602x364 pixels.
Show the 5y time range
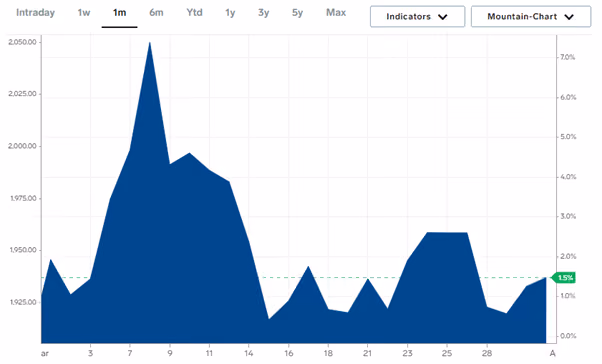pyautogui.click(x=298, y=13)
